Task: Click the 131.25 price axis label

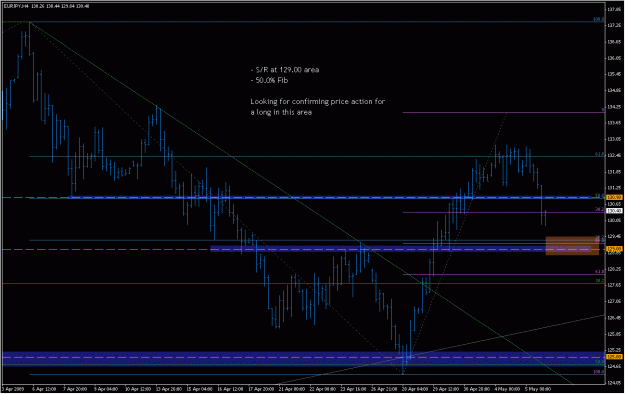Action: tap(614, 188)
